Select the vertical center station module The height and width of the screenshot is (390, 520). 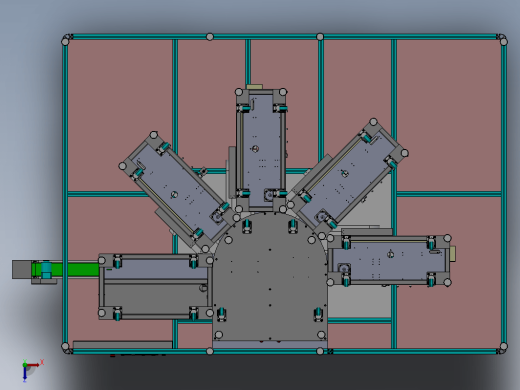[261, 150]
